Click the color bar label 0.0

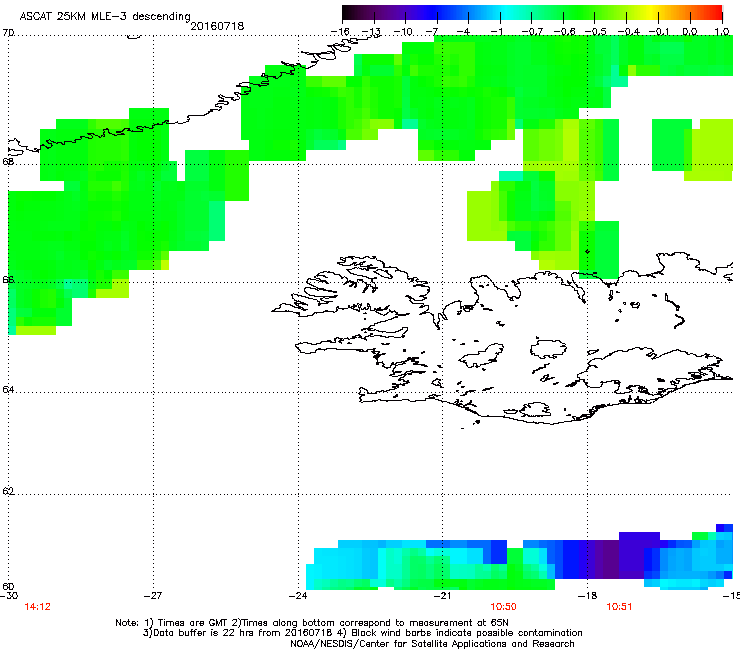690,32
